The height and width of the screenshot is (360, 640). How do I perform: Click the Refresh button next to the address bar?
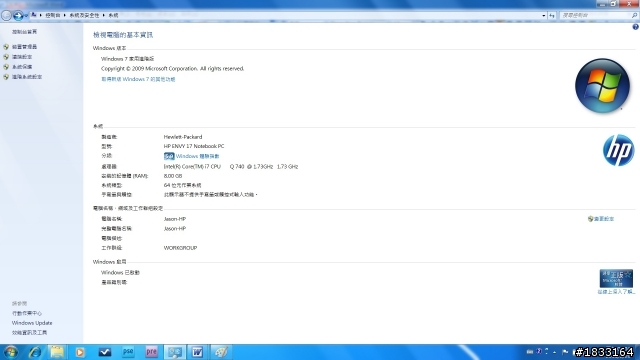[552, 16]
